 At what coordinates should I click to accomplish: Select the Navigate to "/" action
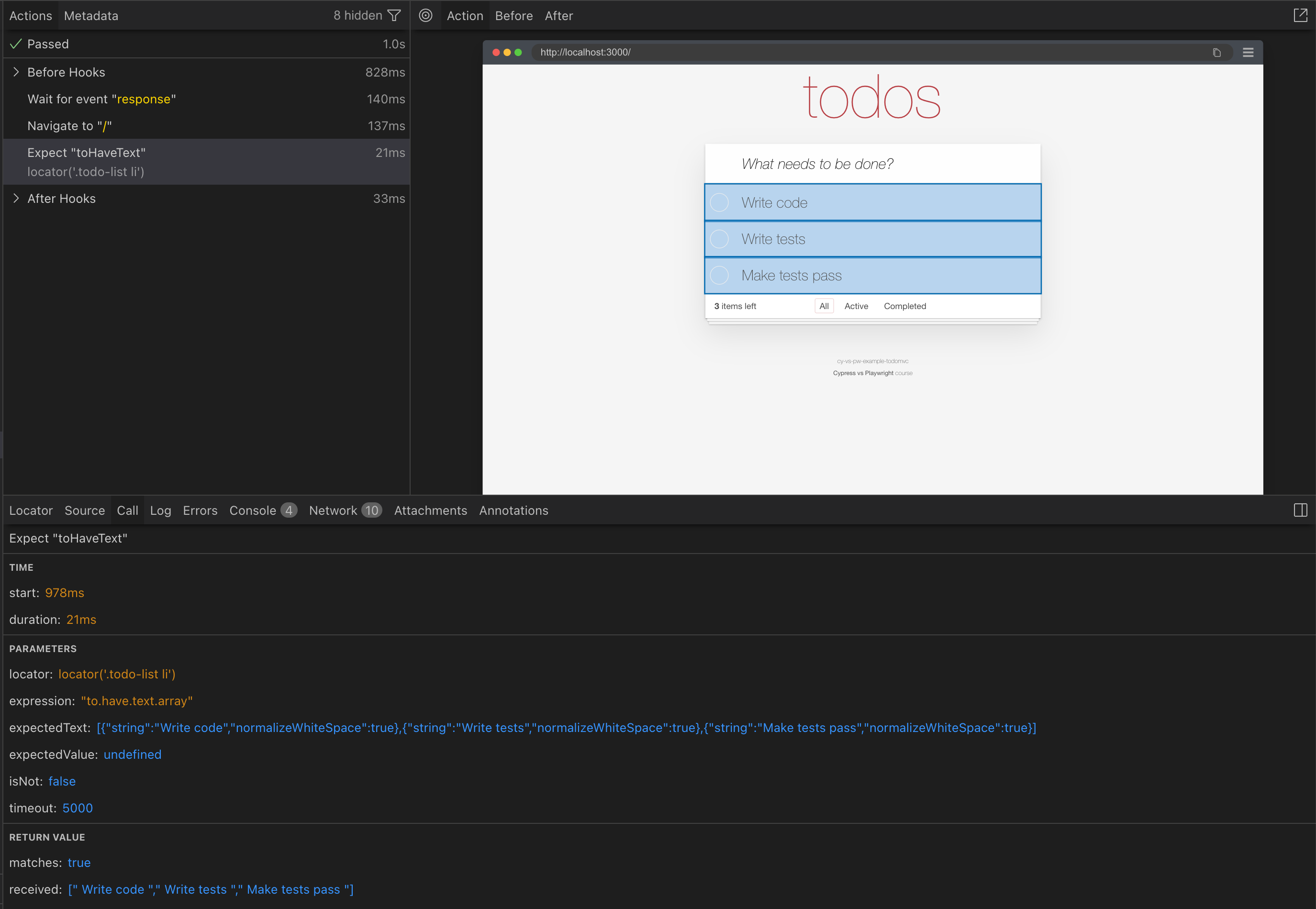click(69, 126)
